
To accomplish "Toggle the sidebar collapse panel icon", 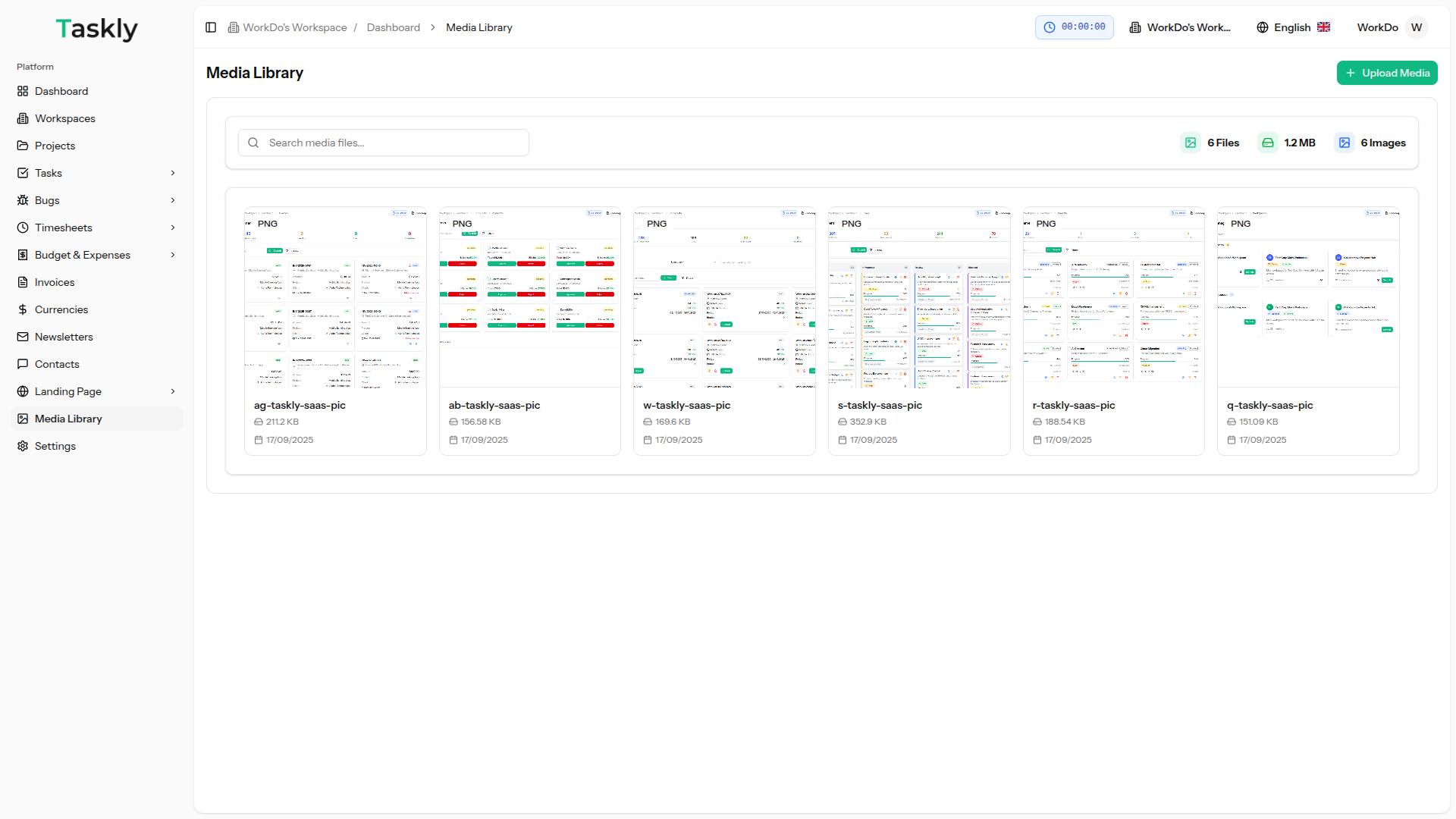I will click(x=211, y=27).
